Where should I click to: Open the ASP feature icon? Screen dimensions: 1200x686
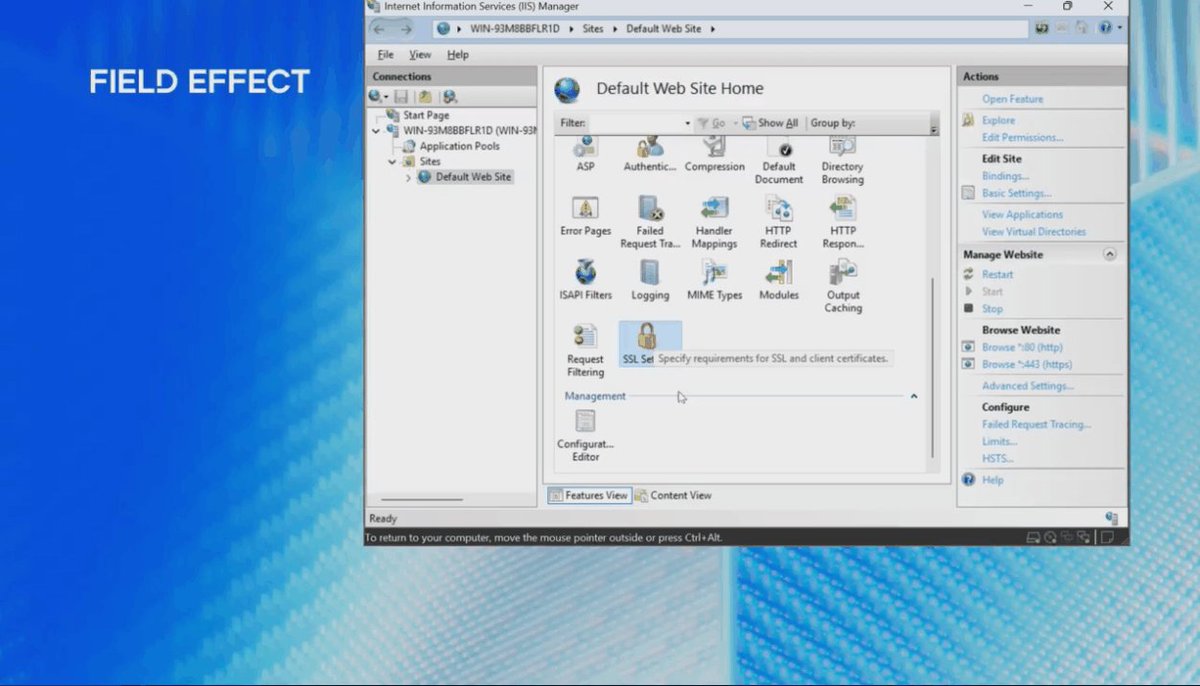[x=585, y=149]
